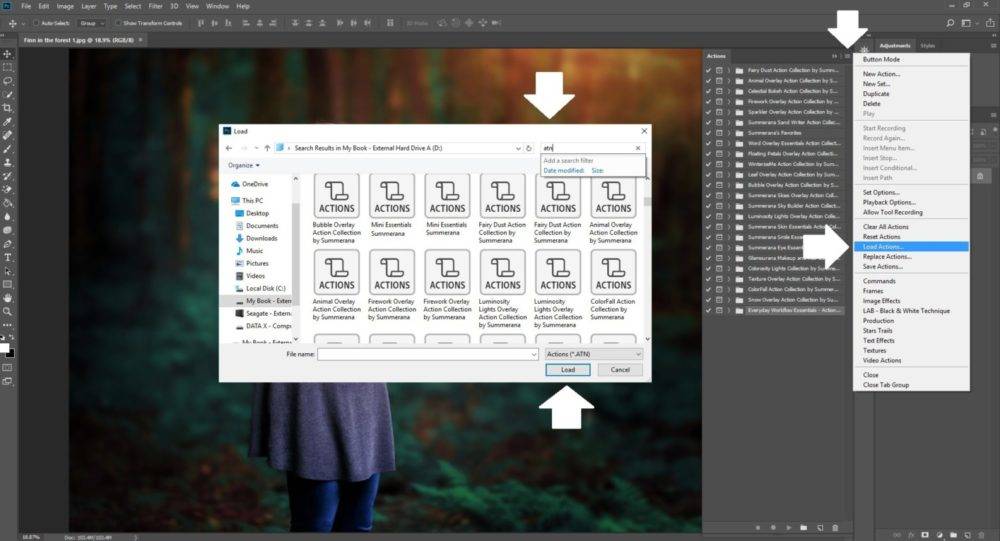Screen dimensions: 1000x541
Task: Toggle checkmark for Everyday Workflow Essentials set
Action: pos(709,310)
